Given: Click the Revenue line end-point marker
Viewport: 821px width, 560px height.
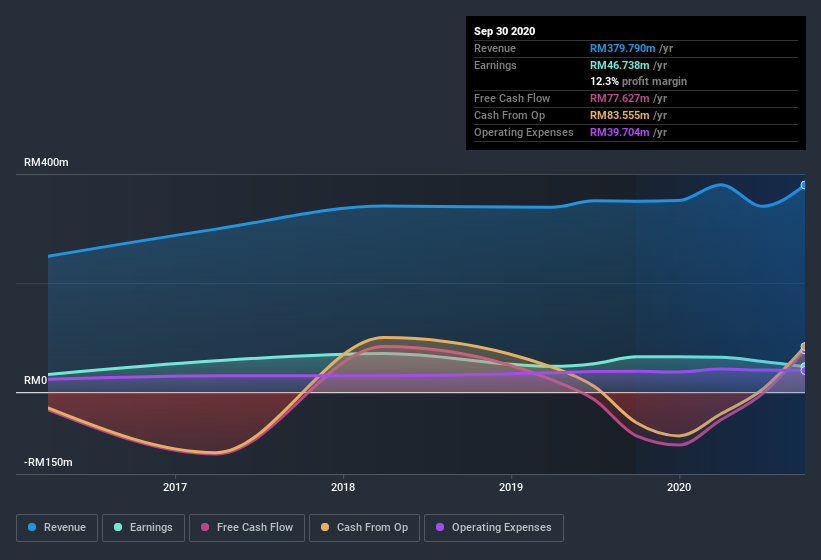Looking at the screenshot, I should (804, 185).
